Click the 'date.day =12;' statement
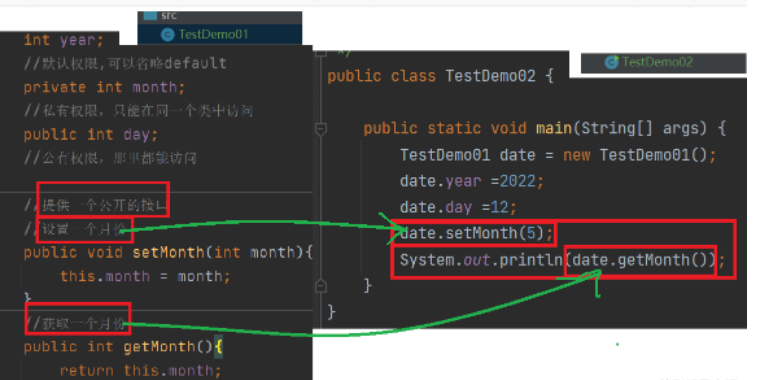Image resolution: width=764 pixels, height=380 pixels. pyautogui.click(x=458, y=208)
